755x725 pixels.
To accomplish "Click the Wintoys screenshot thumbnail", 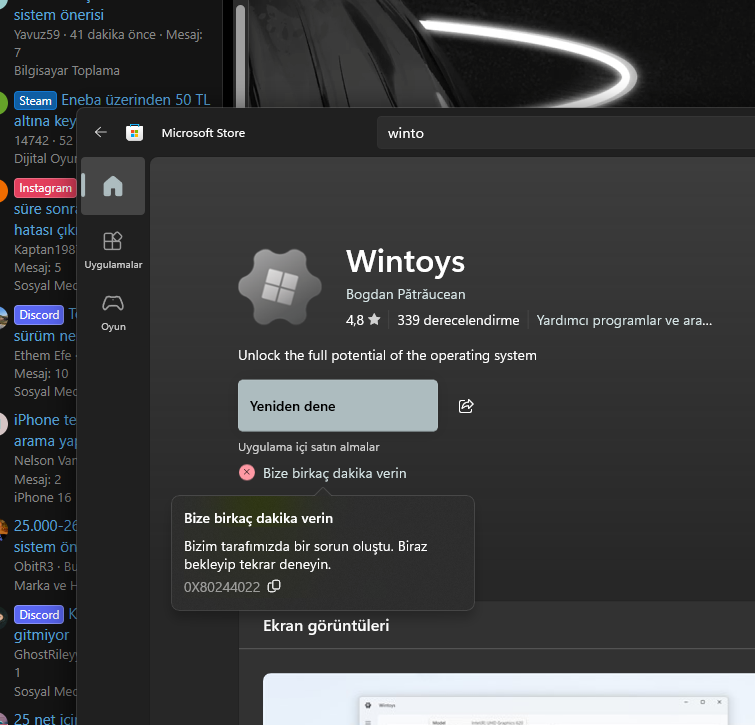I will 508,699.
